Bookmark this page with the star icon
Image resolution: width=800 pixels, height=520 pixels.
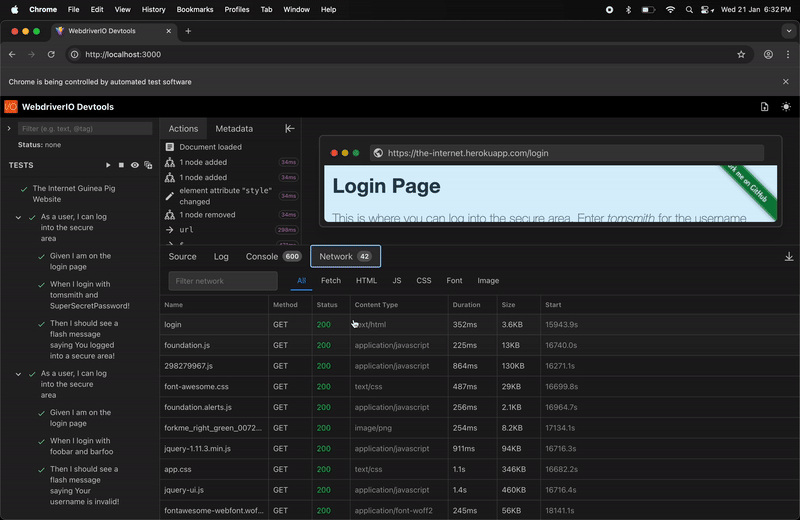click(741, 55)
